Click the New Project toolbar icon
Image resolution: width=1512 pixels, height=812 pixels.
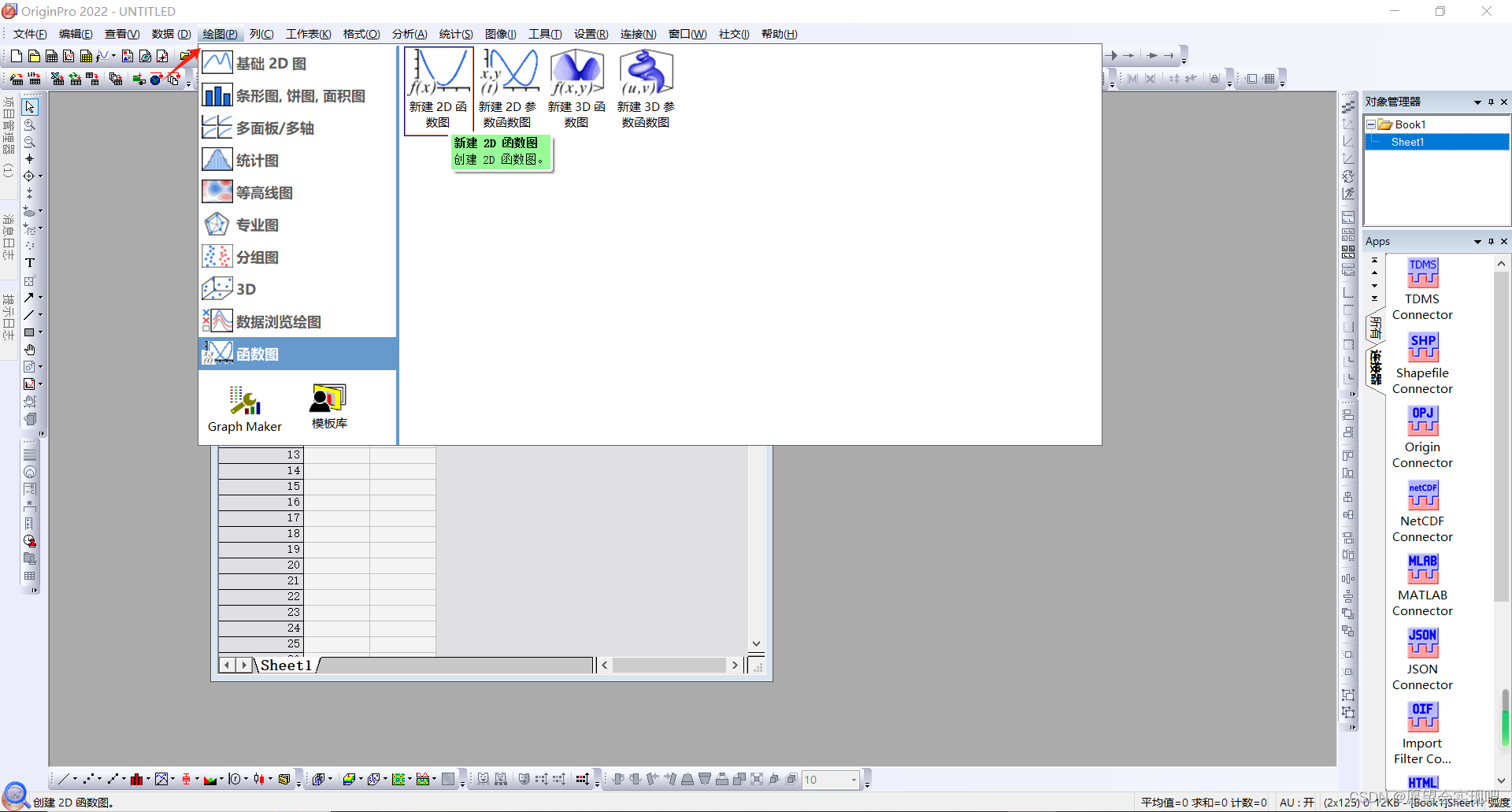(x=17, y=56)
